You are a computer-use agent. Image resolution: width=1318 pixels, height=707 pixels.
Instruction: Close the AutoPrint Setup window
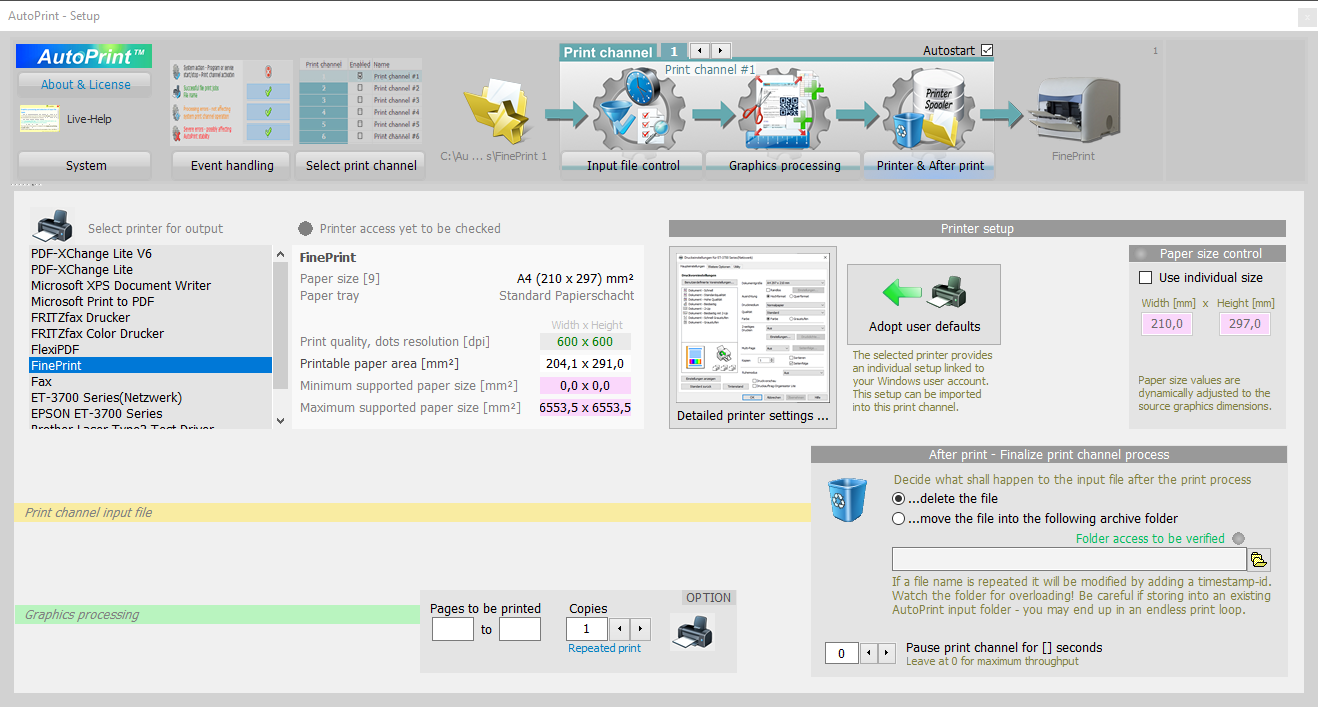(x=1306, y=17)
